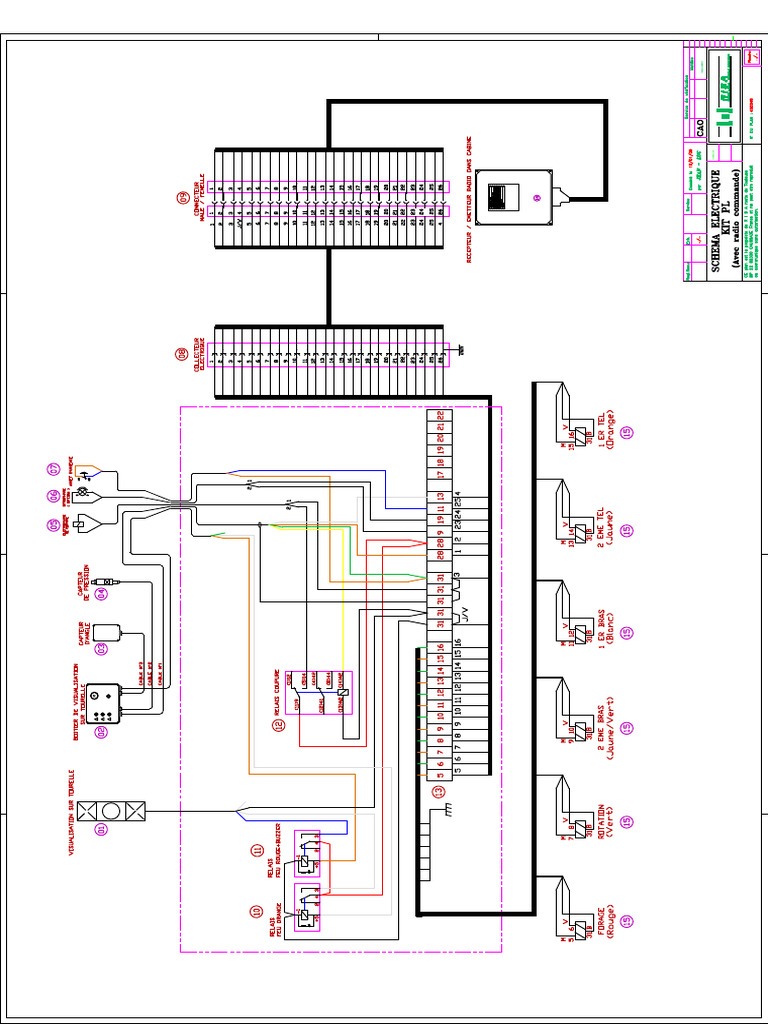Click the circled 04 reference marker
This screenshot has height=1024, width=768.
click(101, 594)
